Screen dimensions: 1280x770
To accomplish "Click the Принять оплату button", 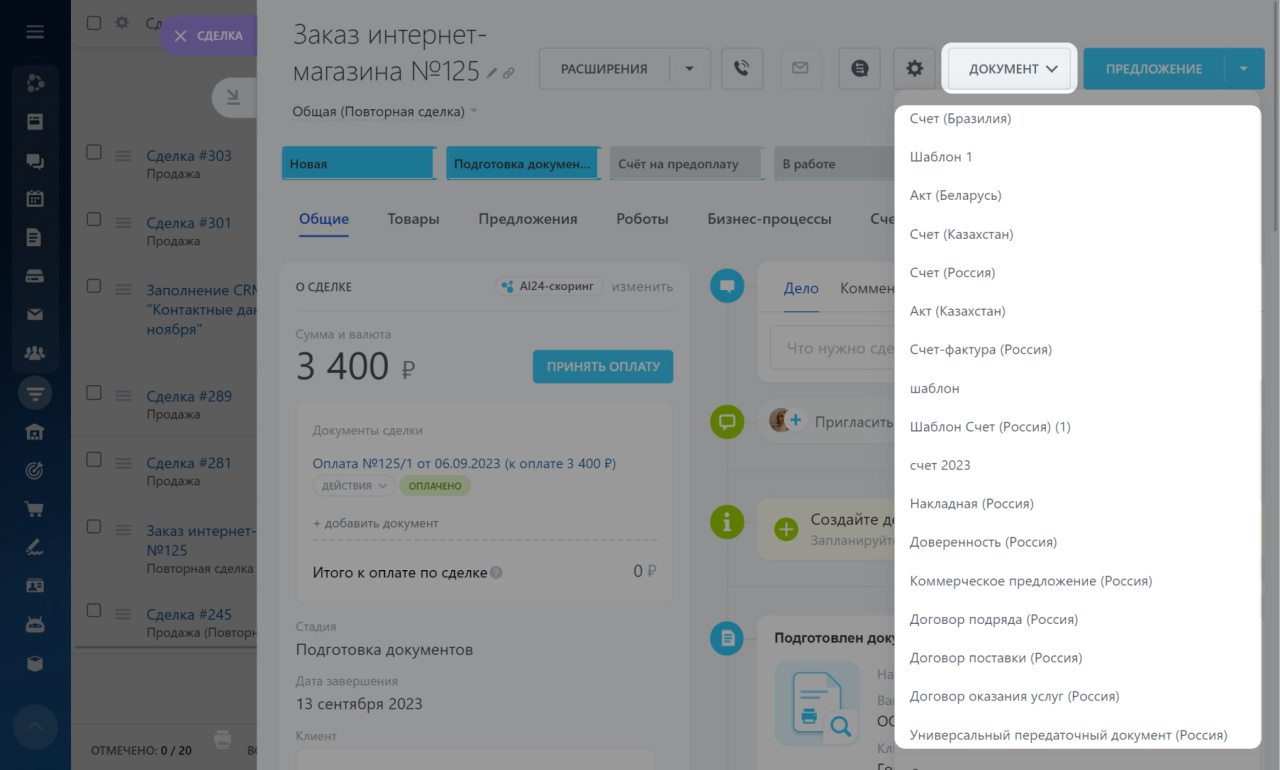I will [x=603, y=366].
